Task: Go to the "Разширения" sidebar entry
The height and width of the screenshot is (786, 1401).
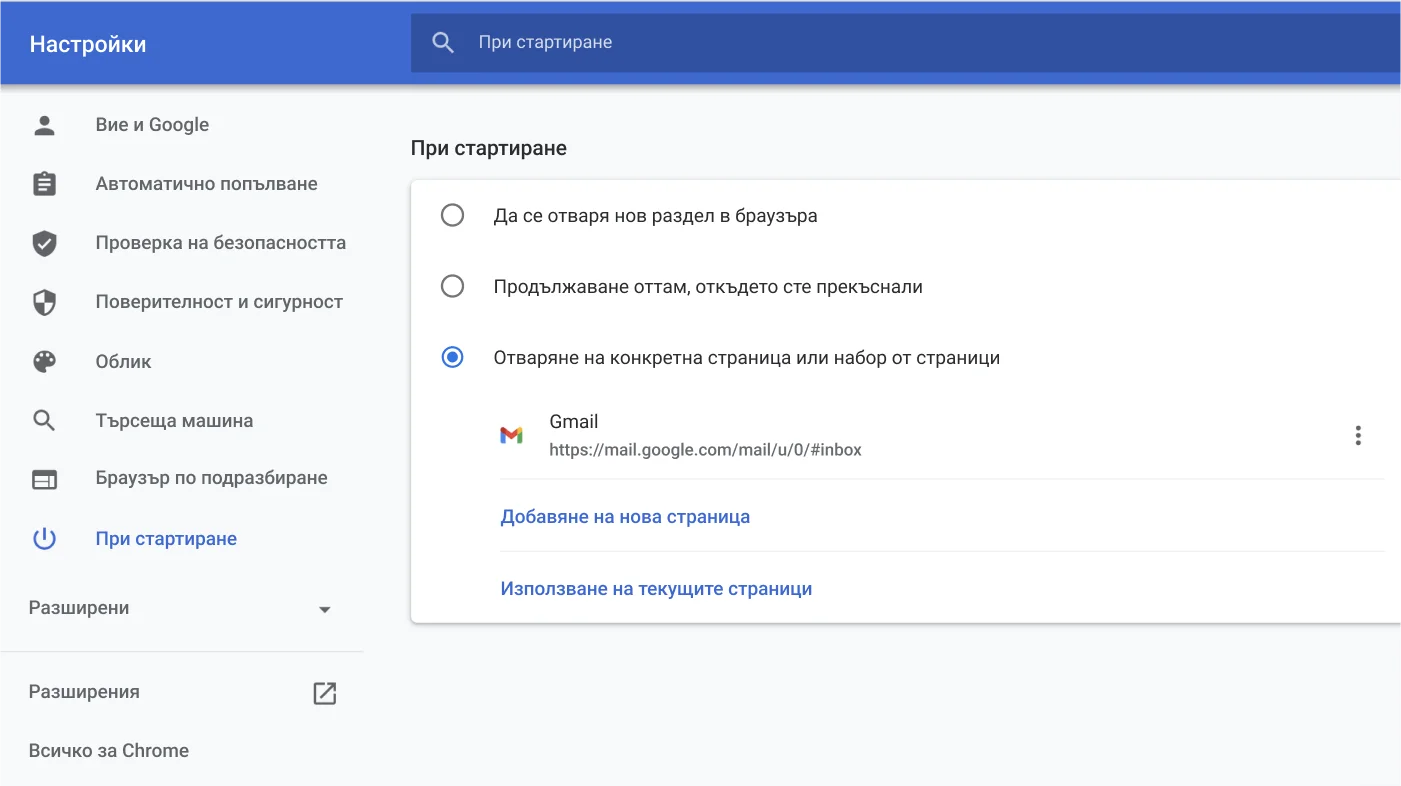Action: coord(84,691)
